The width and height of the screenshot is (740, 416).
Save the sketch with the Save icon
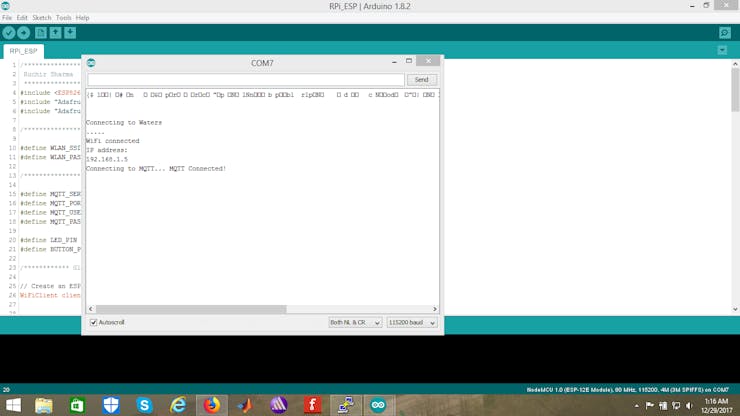[x=70, y=33]
